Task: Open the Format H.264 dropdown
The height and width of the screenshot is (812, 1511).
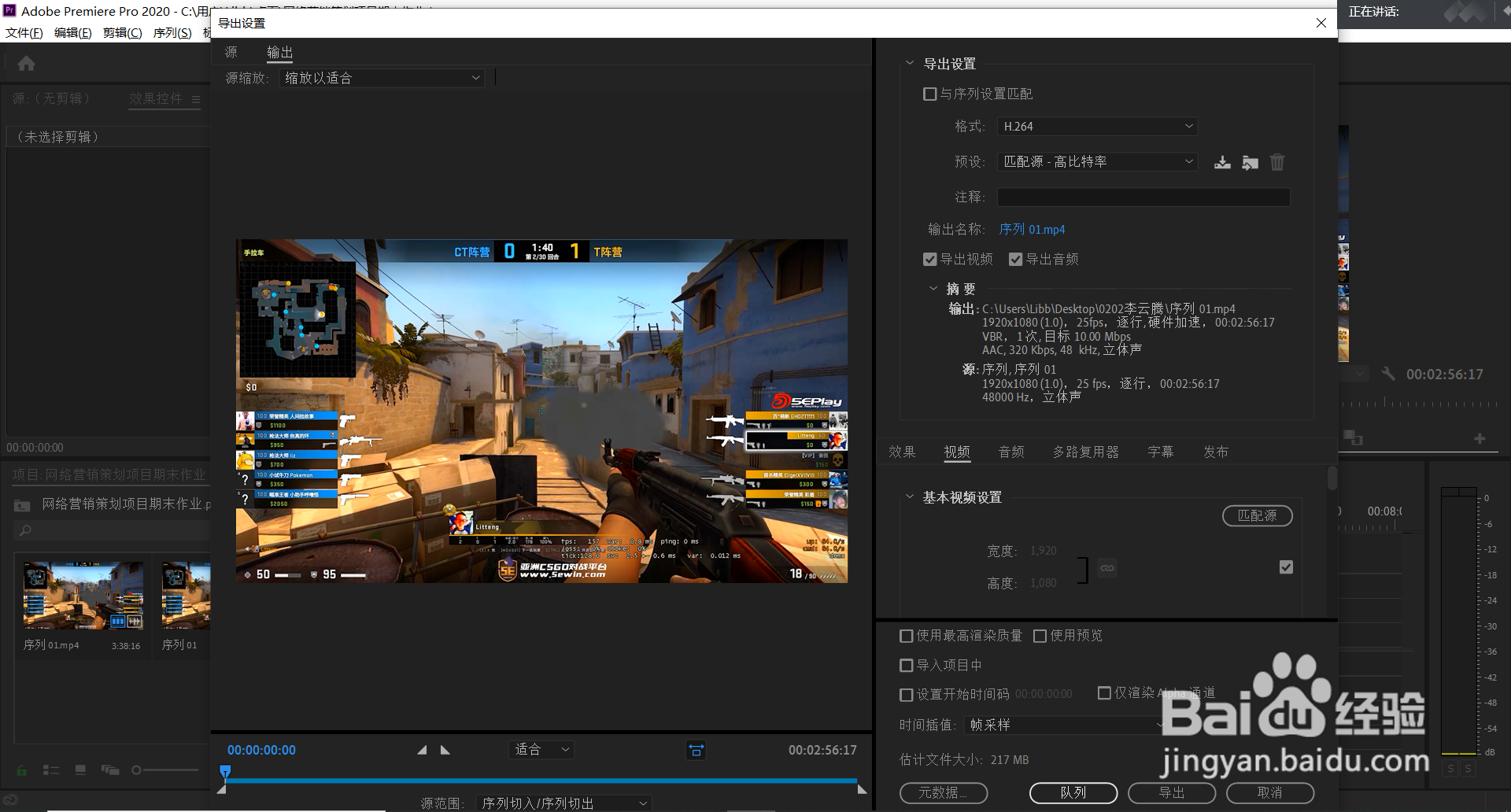Action: click(1098, 127)
